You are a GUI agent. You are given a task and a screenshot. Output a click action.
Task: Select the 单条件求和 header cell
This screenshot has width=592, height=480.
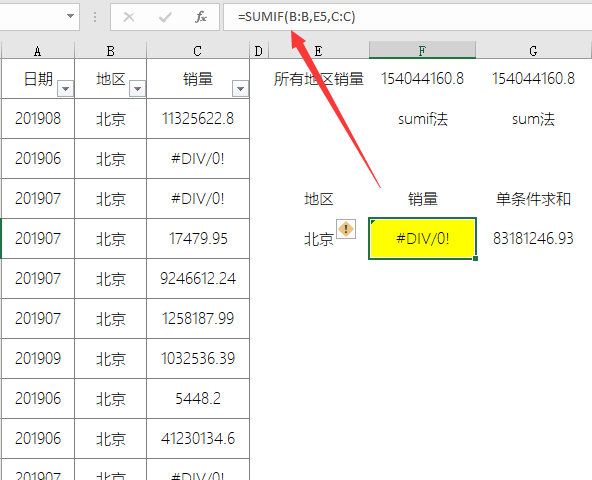[533, 199]
